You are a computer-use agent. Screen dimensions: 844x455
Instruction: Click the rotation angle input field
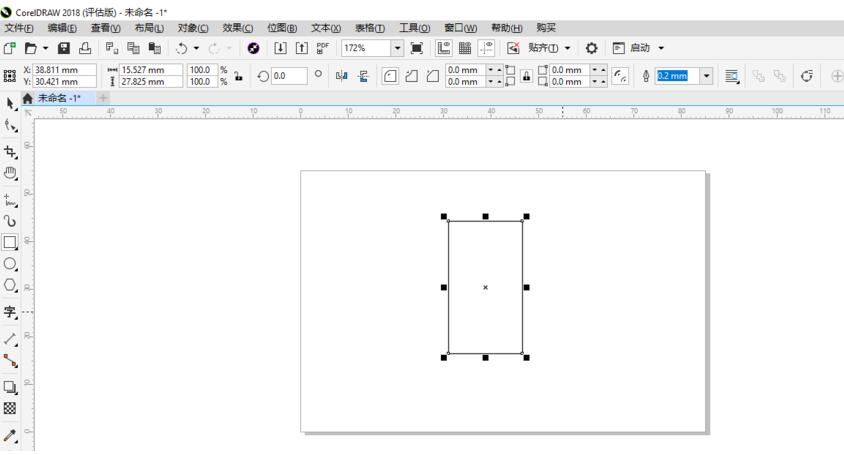click(x=288, y=76)
